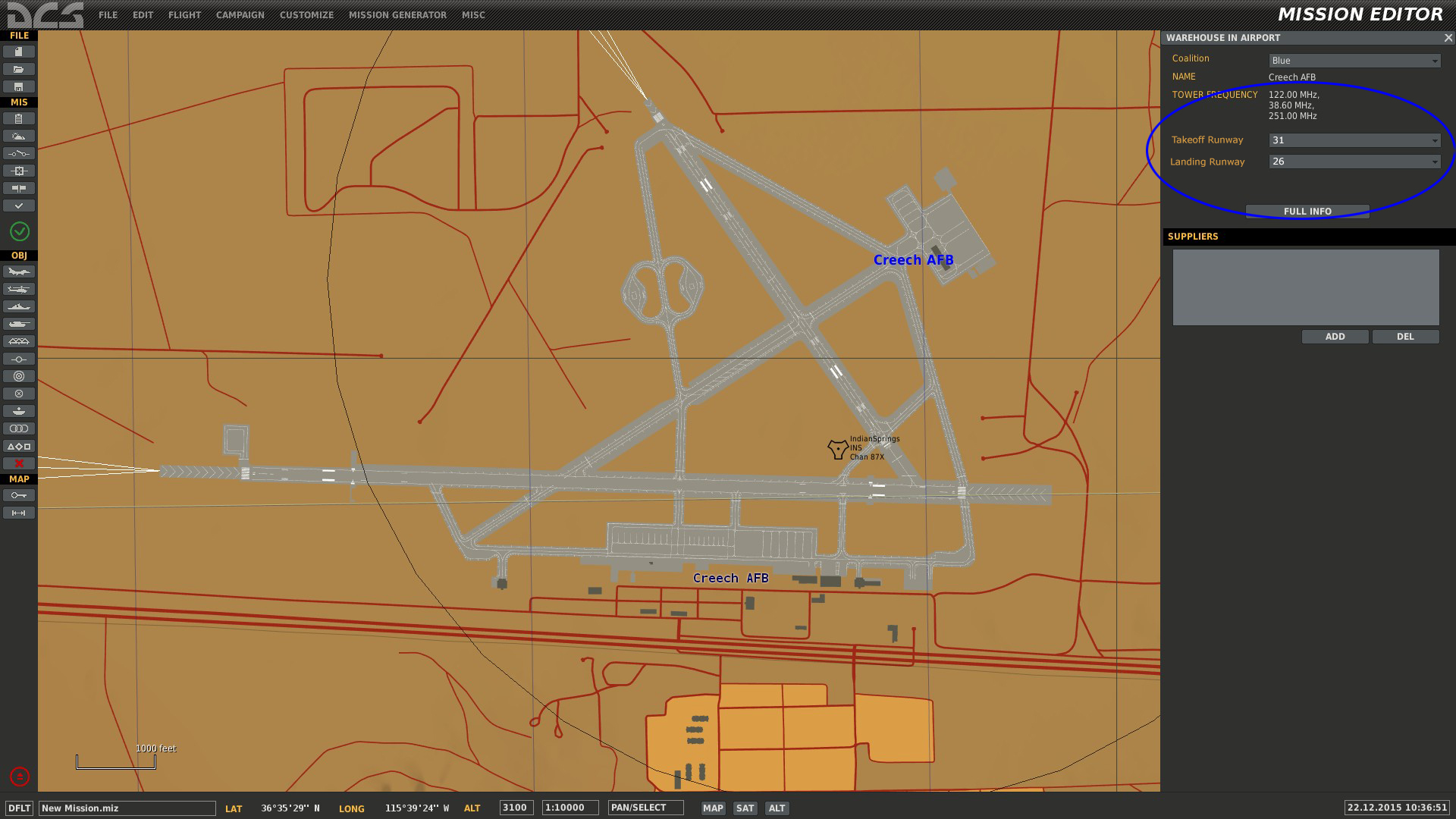Screen dimensions: 1456x819
Task: Open the FLIGHT menu
Action: pyautogui.click(x=184, y=14)
